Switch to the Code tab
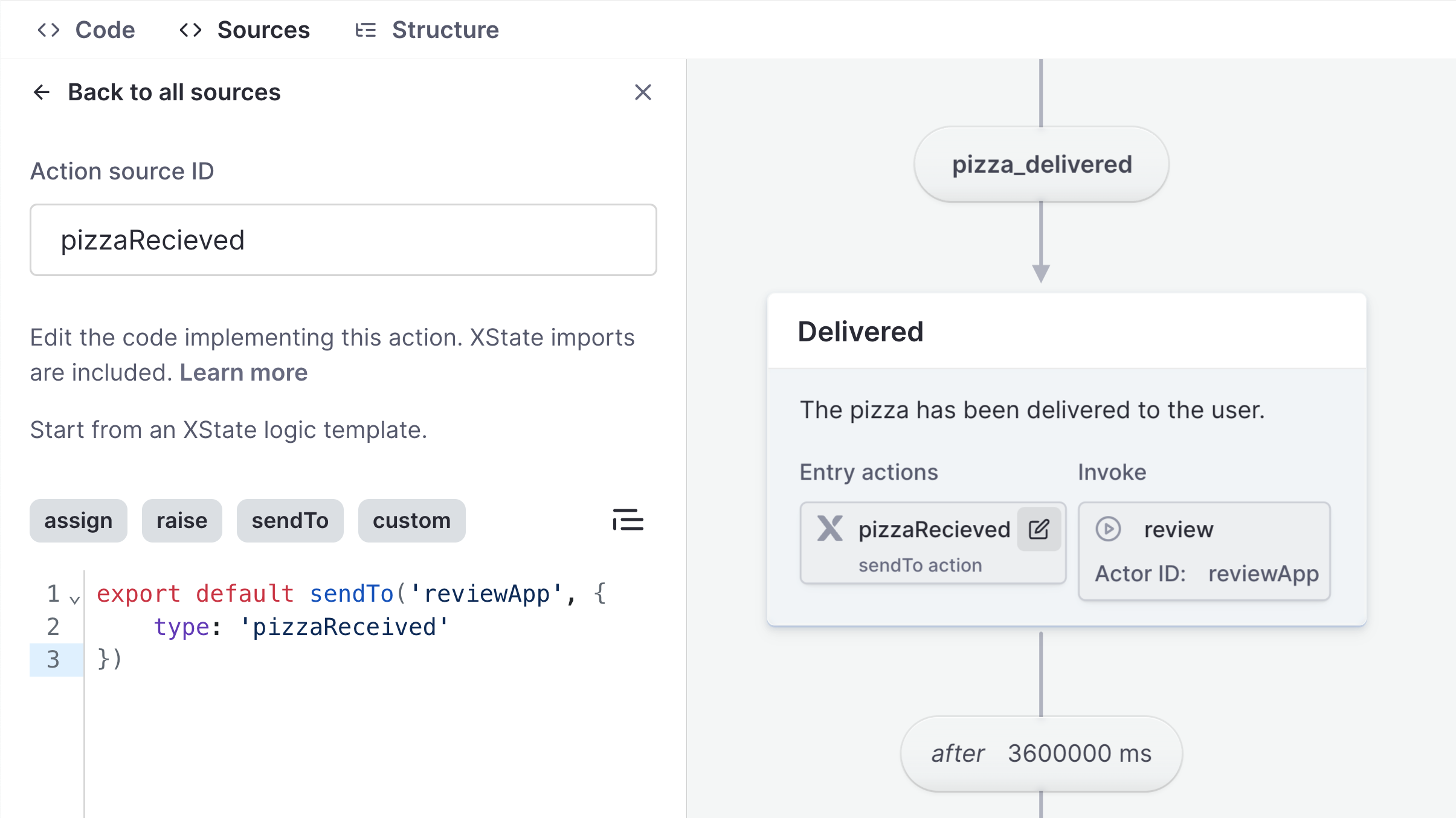The height and width of the screenshot is (818, 1456). coord(105,29)
